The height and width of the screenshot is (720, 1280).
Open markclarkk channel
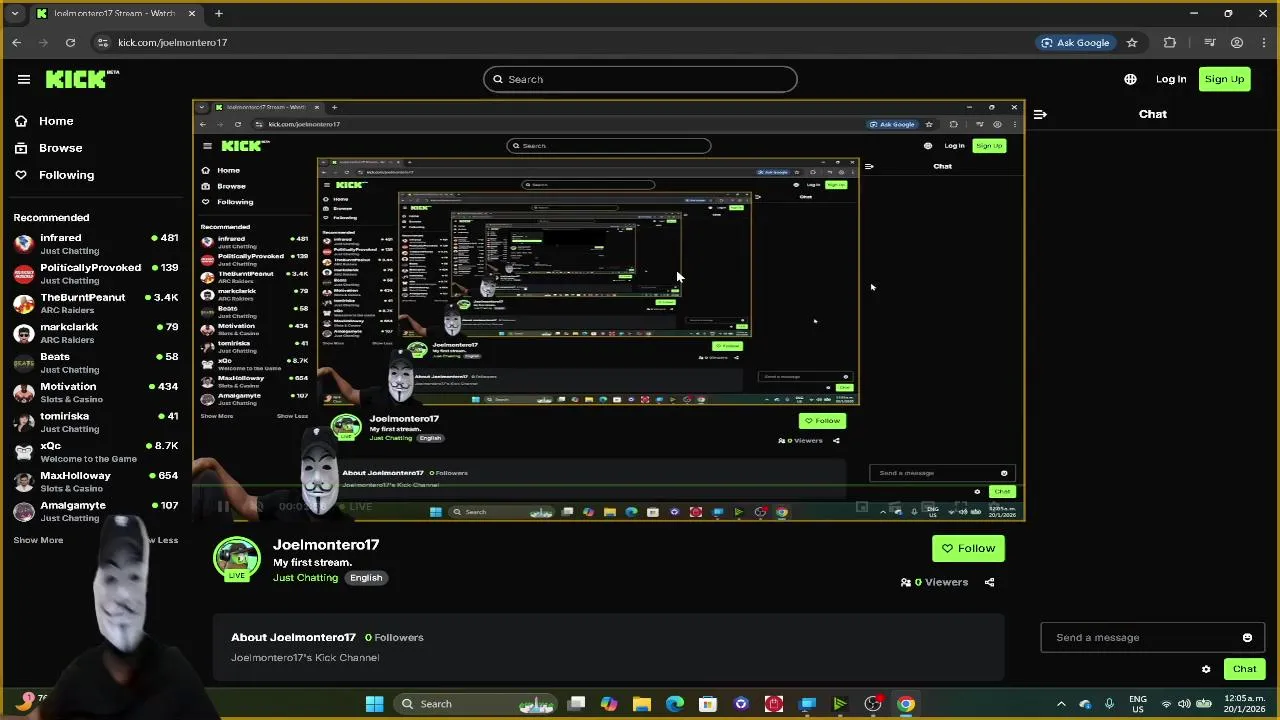point(95,333)
